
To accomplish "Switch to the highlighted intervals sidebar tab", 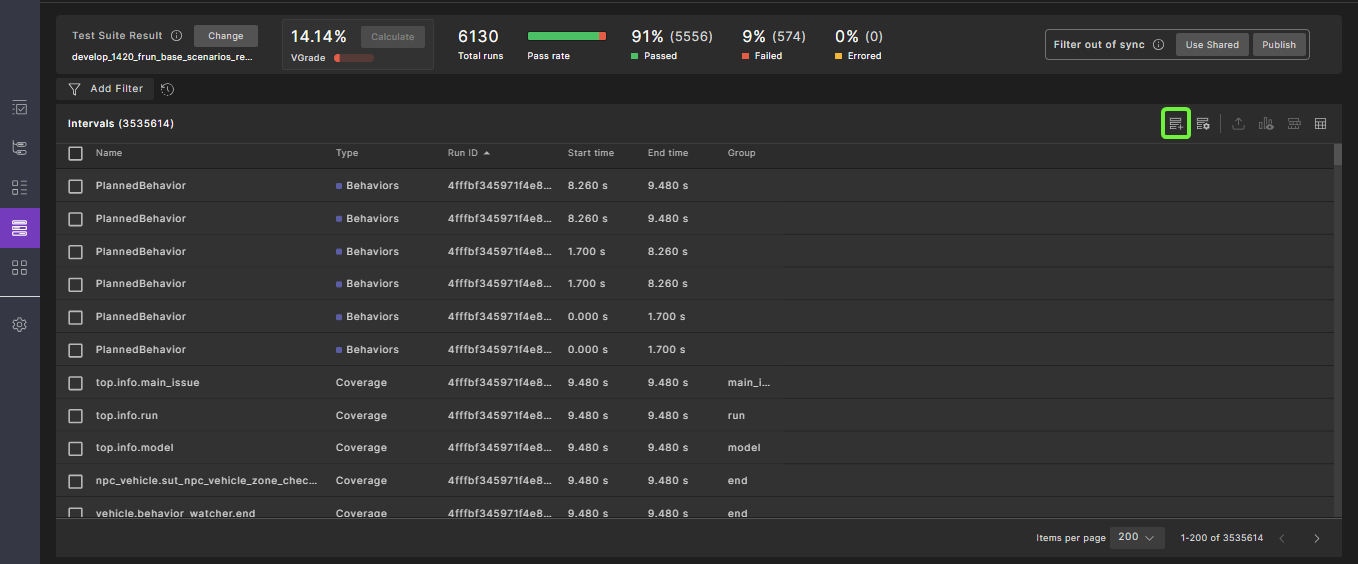I will pos(19,228).
